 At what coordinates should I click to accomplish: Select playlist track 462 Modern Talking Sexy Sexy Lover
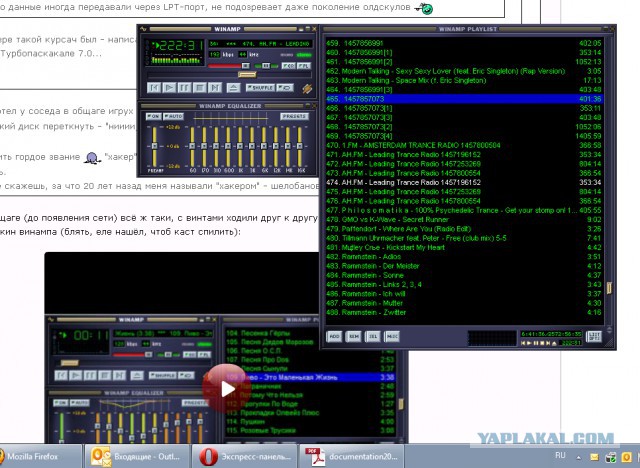click(x=464, y=71)
